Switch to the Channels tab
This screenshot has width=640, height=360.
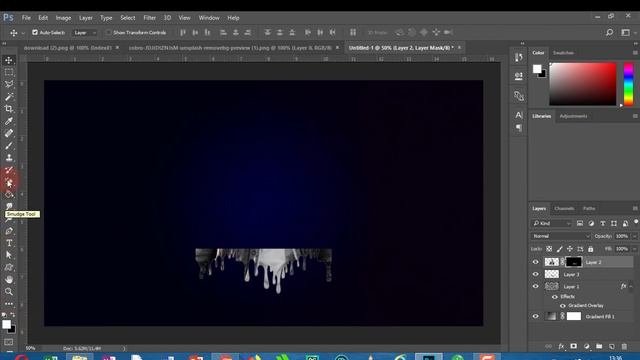click(x=564, y=209)
